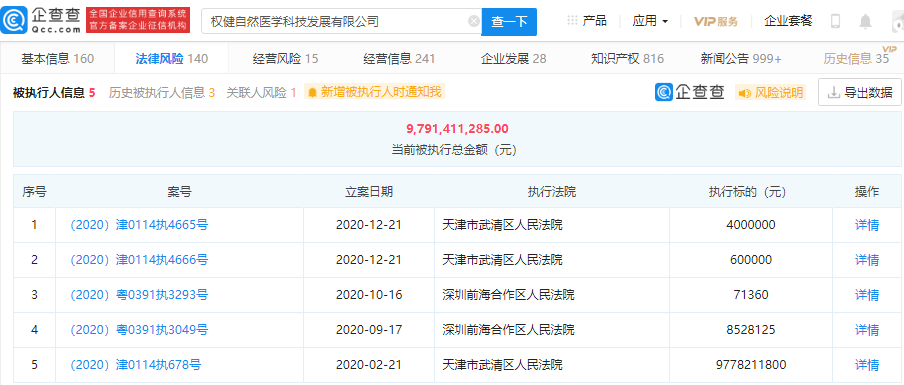Open case (2020)津0114执4666号
The image size is (904, 385).
pos(138,260)
